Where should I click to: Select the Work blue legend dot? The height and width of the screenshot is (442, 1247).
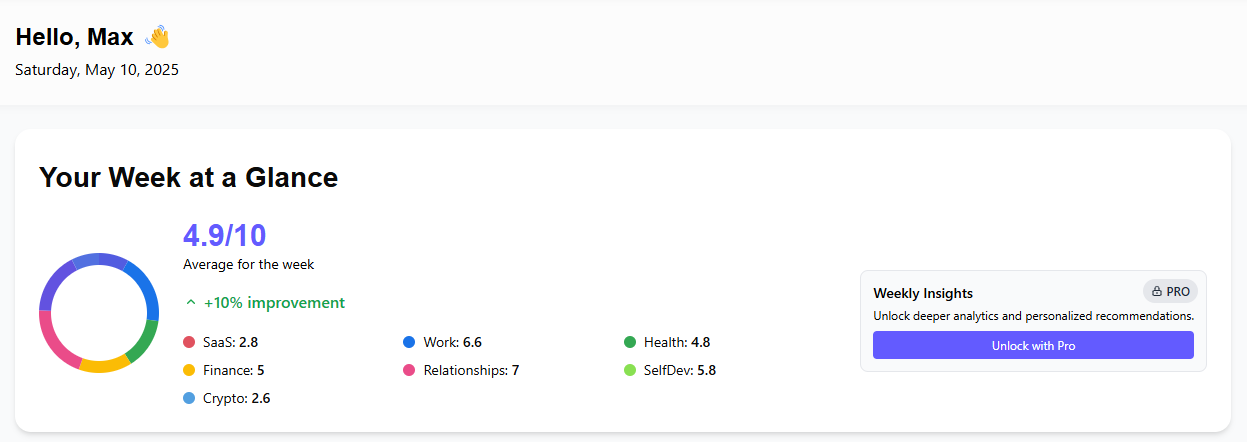pyautogui.click(x=409, y=342)
